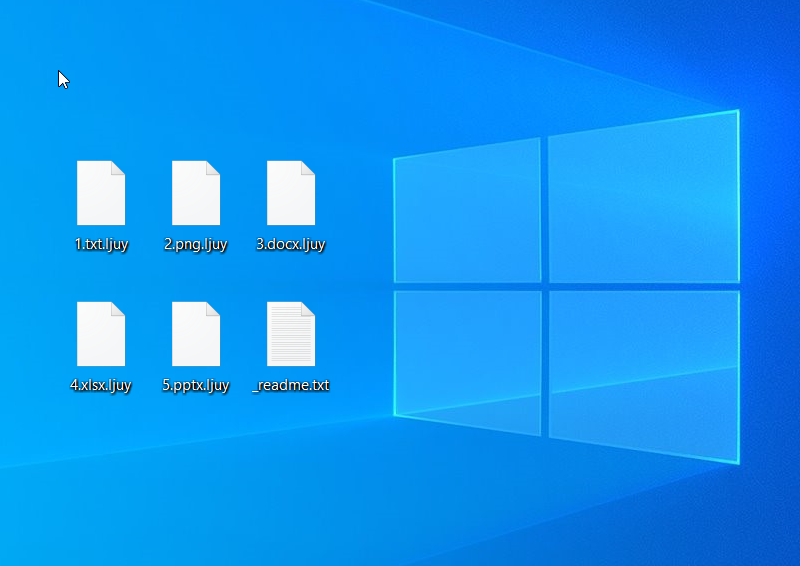Select the 3.docx.ljuy file icon
The image size is (800, 566).
tap(291, 193)
